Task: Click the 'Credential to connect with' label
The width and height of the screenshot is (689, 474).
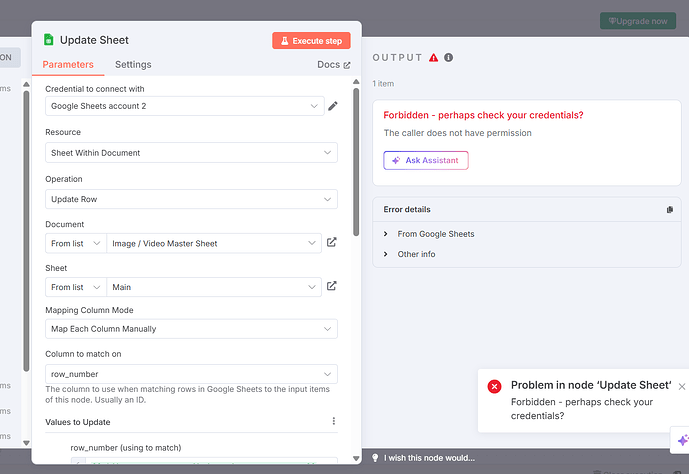Action: [x=95, y=89]
